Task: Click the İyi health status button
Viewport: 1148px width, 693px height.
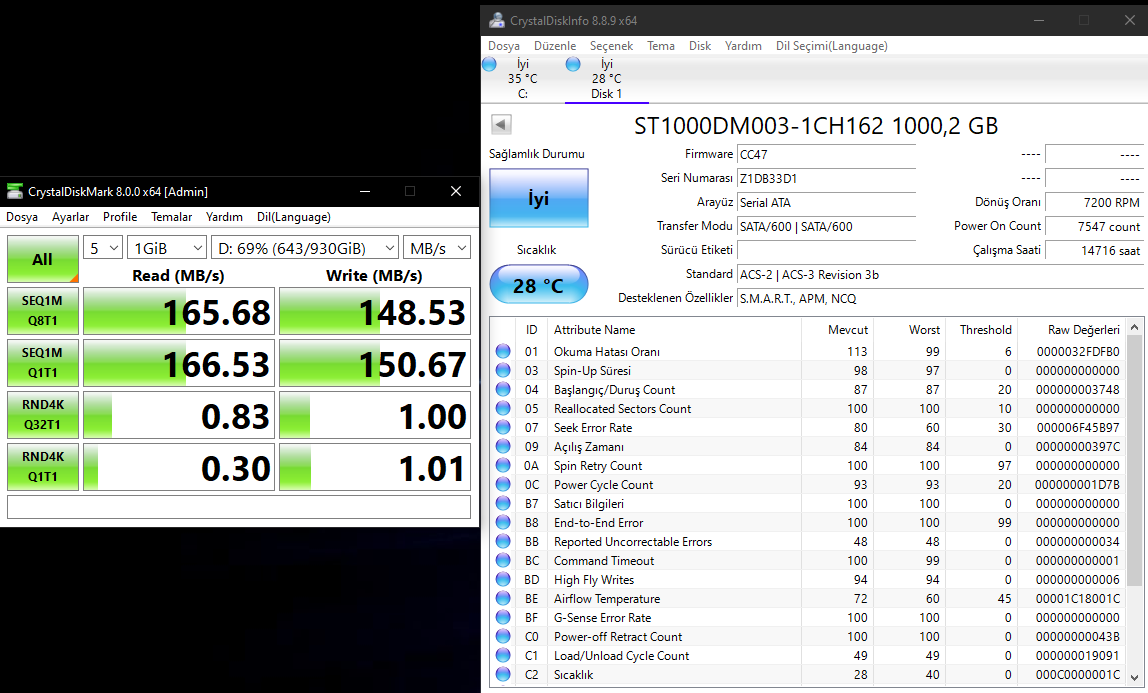Action: click(538, 199)
